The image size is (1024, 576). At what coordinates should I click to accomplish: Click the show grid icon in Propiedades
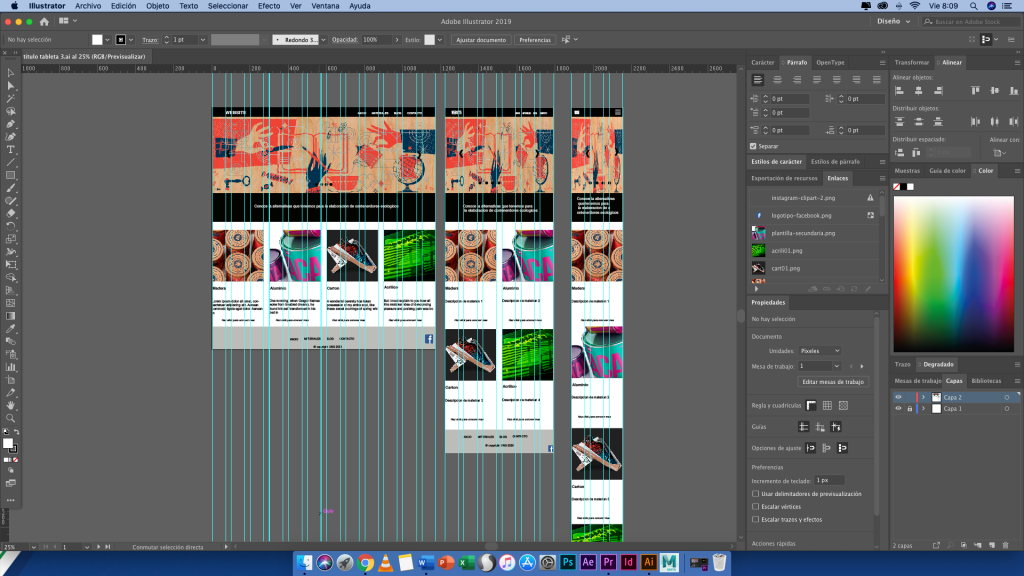coord(827,405)
